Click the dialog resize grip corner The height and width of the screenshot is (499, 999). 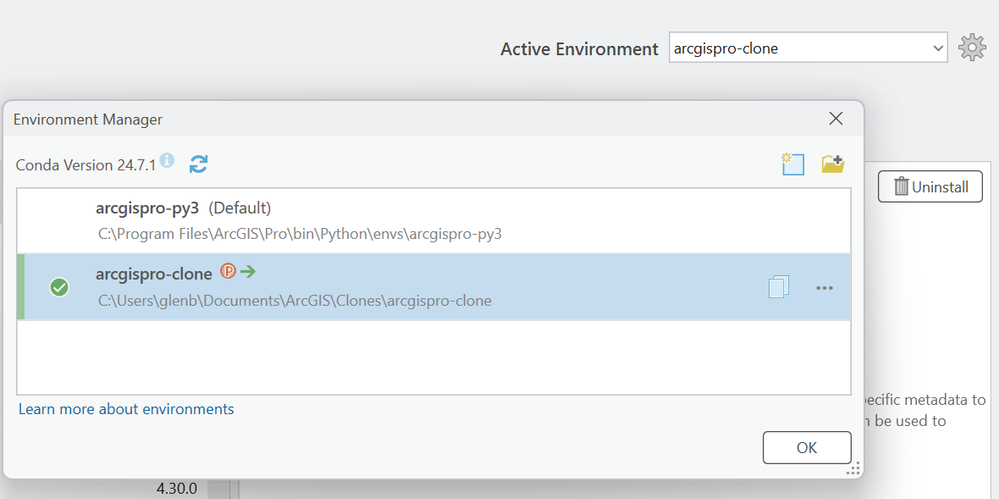(x=855, y=468)
